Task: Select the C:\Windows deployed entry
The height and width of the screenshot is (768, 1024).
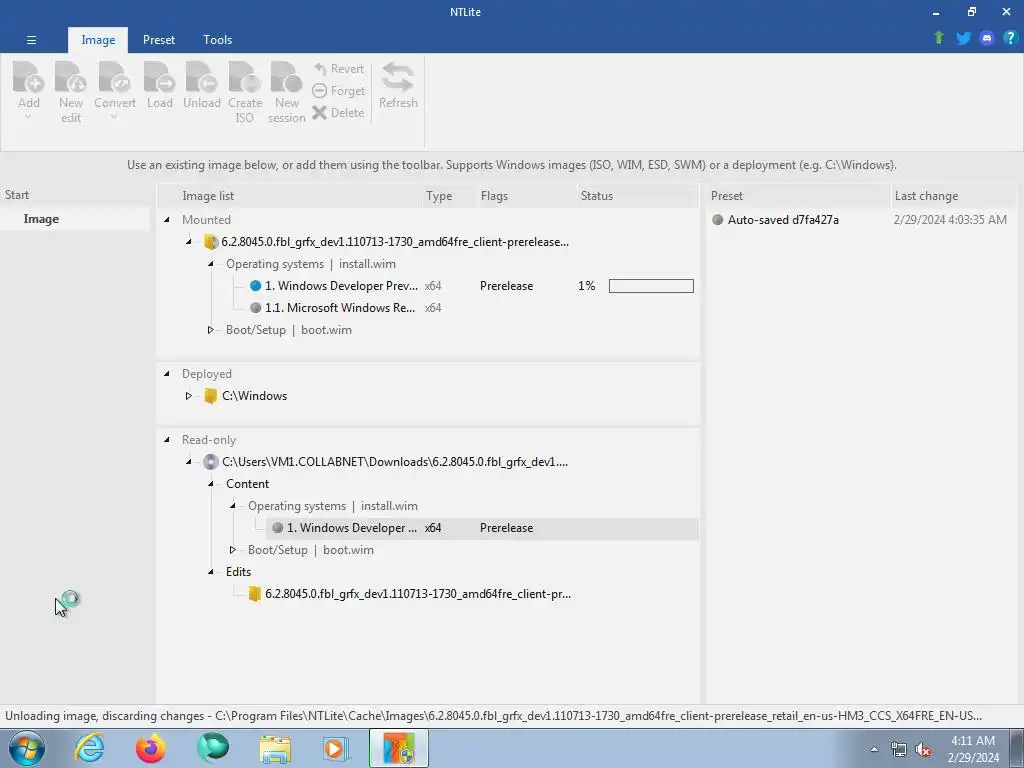Action: point(254,396)
